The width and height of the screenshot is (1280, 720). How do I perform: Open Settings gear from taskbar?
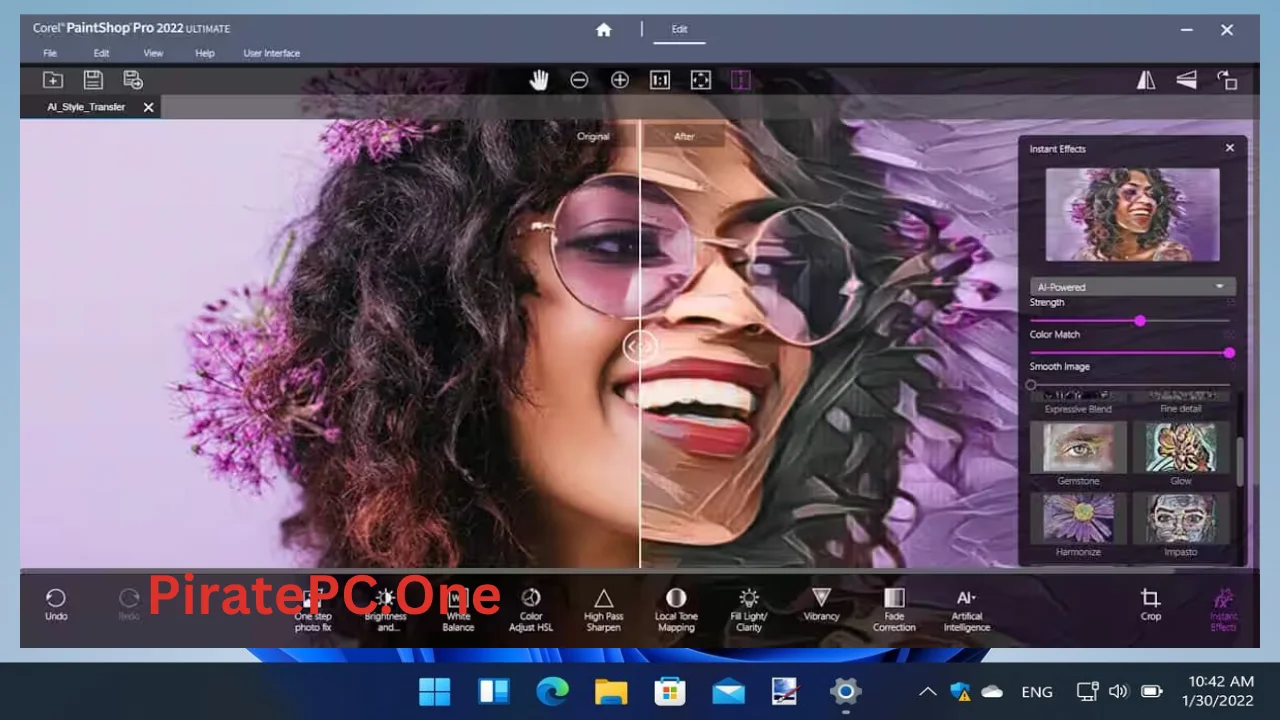(x=845, y=691)
